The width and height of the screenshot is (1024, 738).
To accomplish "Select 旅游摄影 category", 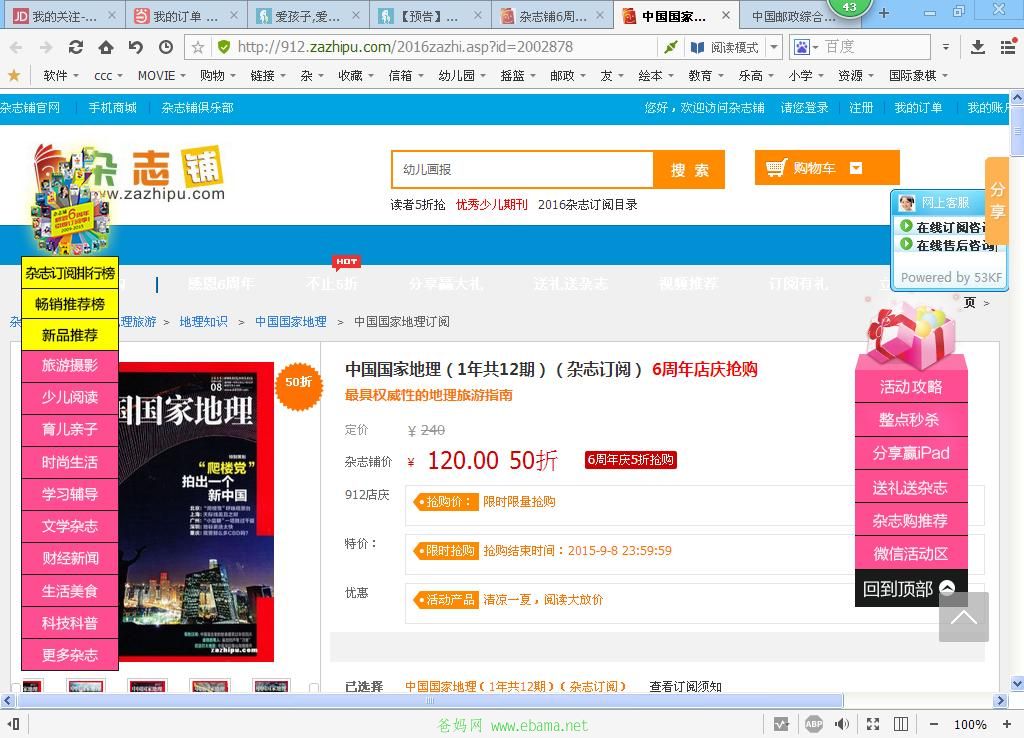I will click(70, 366).
